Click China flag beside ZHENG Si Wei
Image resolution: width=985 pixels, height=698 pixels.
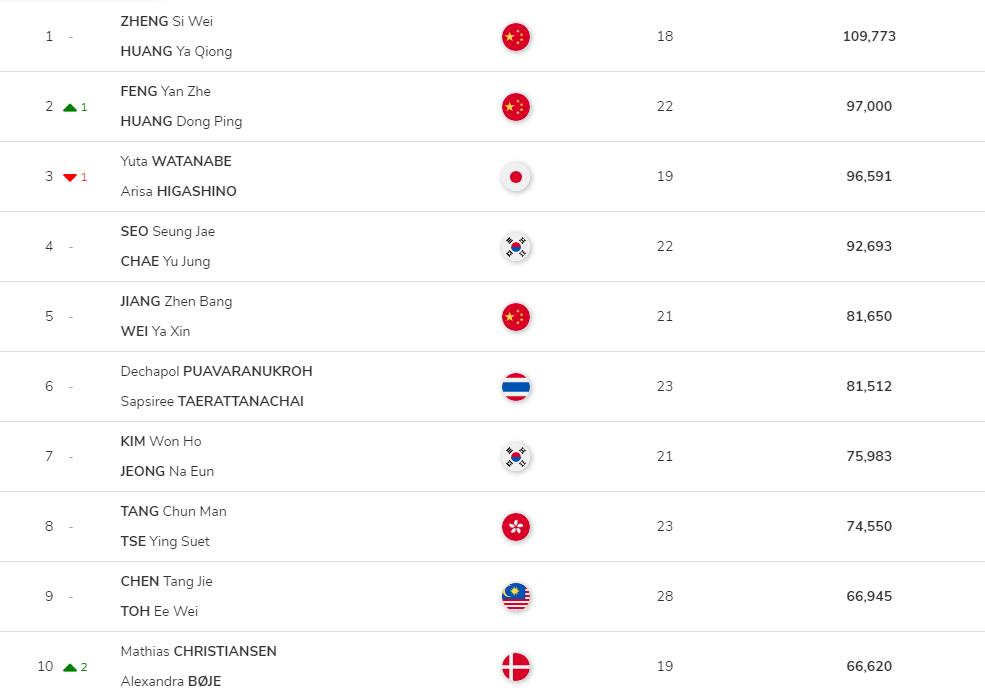pyautogui.click(x=516, y=37)
